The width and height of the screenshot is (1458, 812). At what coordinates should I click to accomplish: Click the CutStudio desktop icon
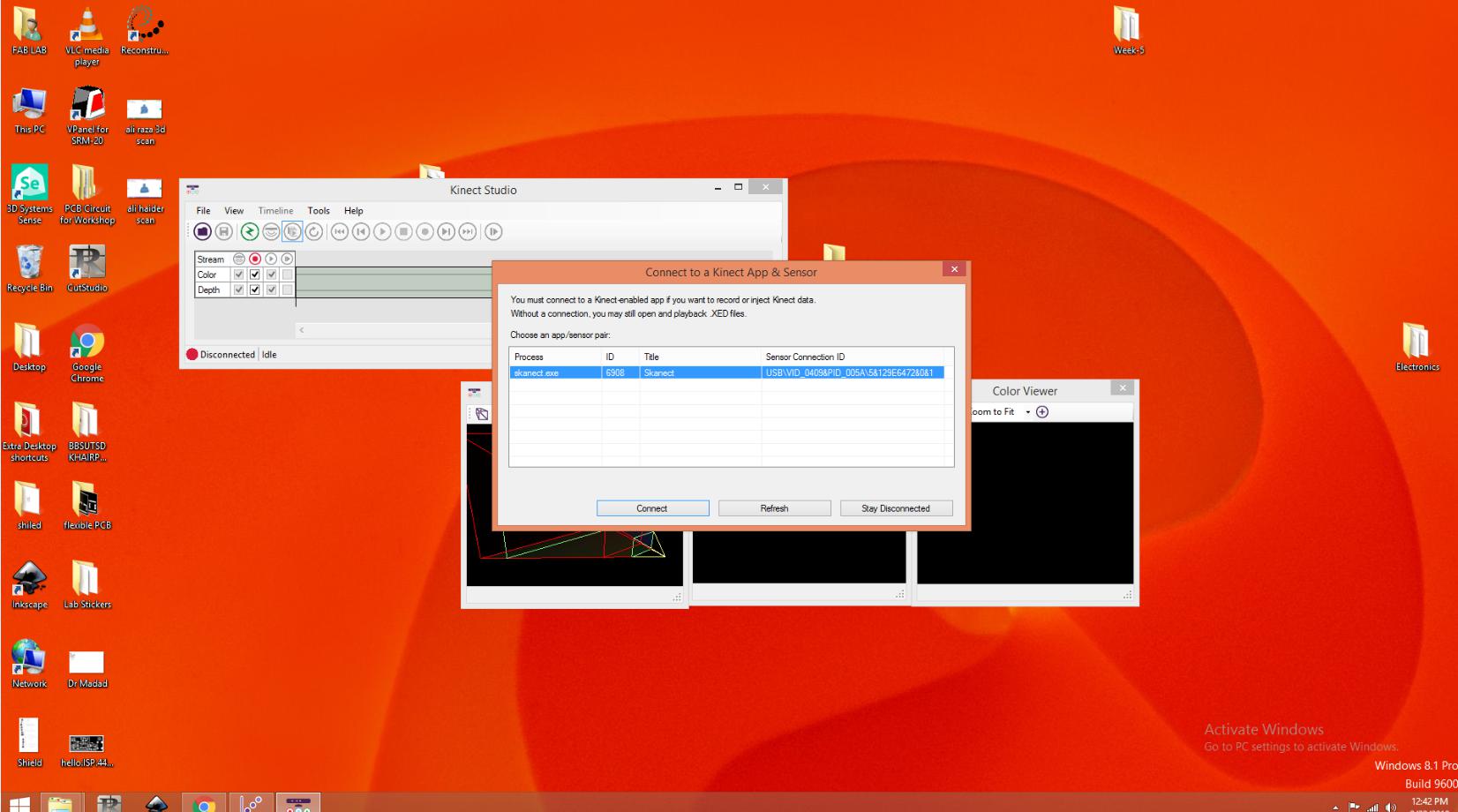pyautogui.click(x=86, y=268)
